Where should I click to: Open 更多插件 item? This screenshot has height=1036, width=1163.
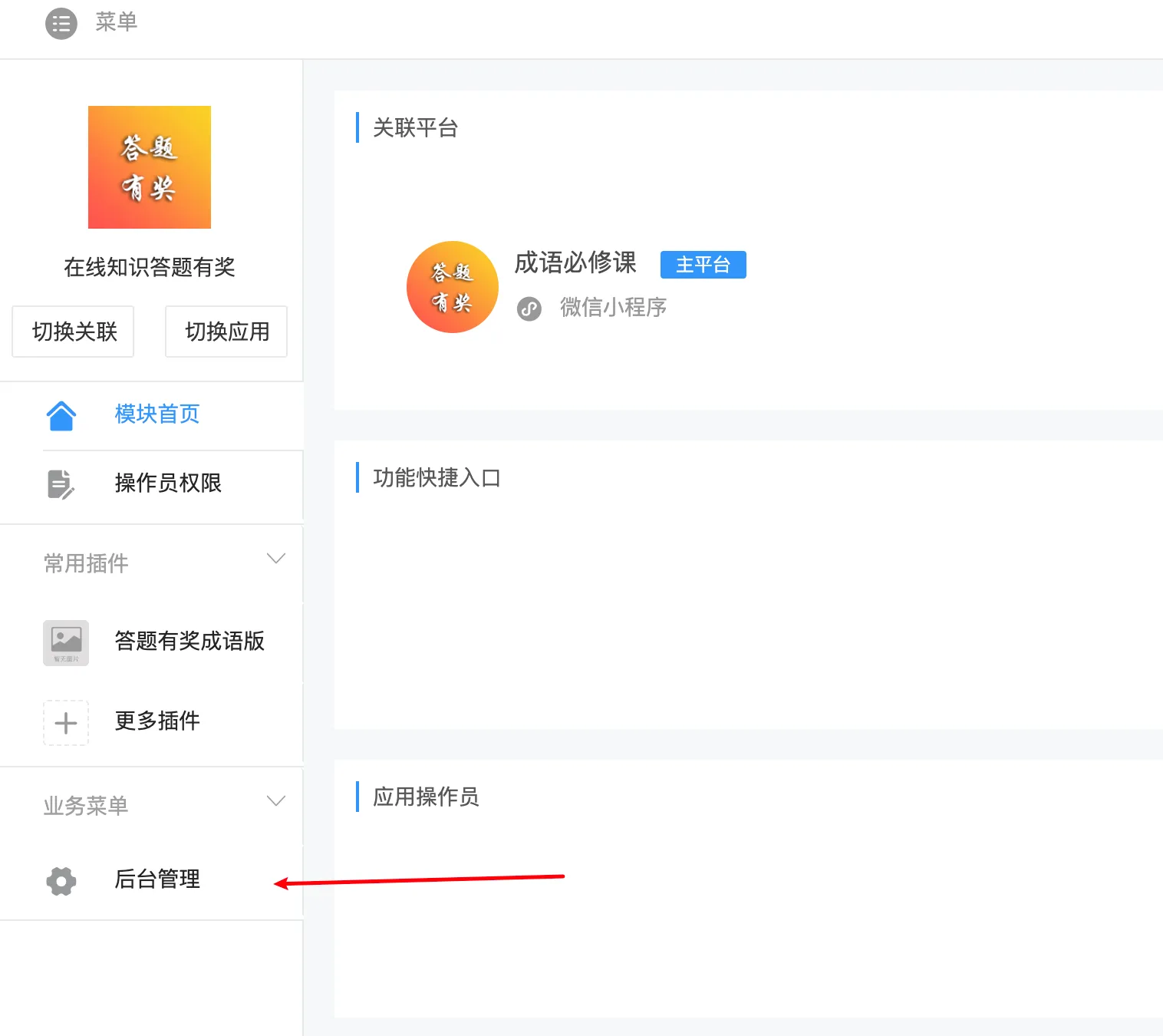pyautogui.click(x=157, y=721)
